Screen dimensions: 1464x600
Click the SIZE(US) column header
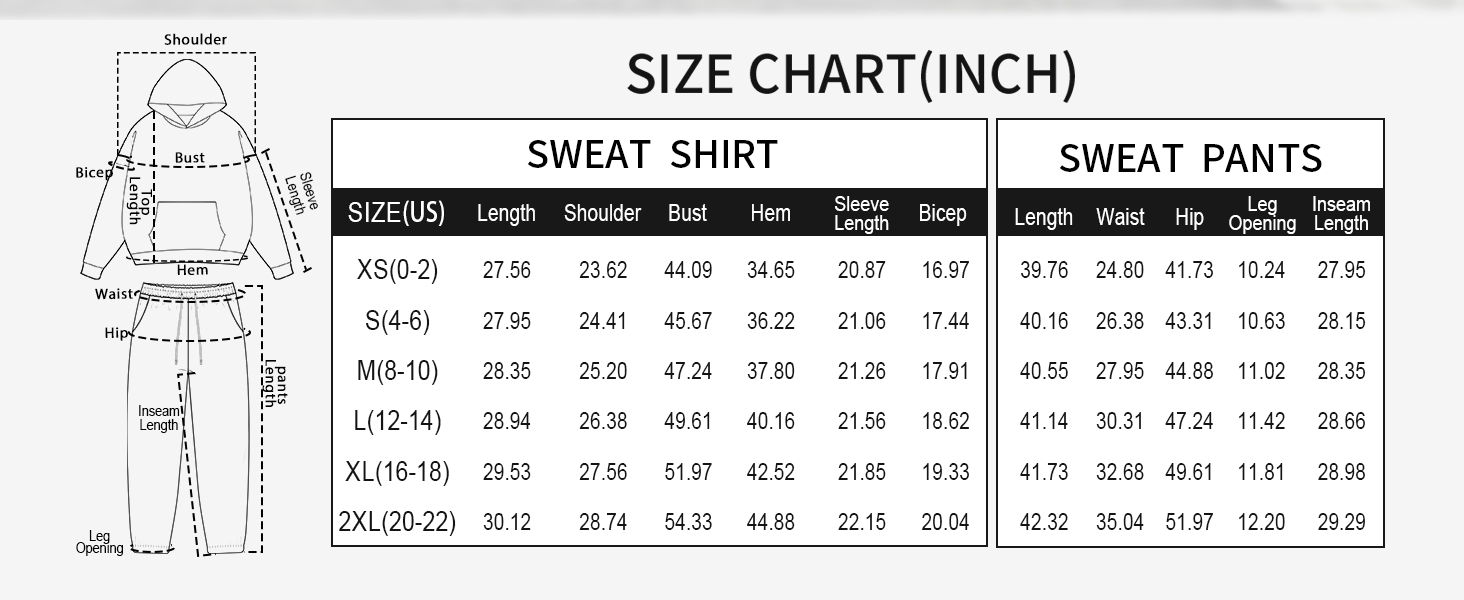click(x=396, y=213)
